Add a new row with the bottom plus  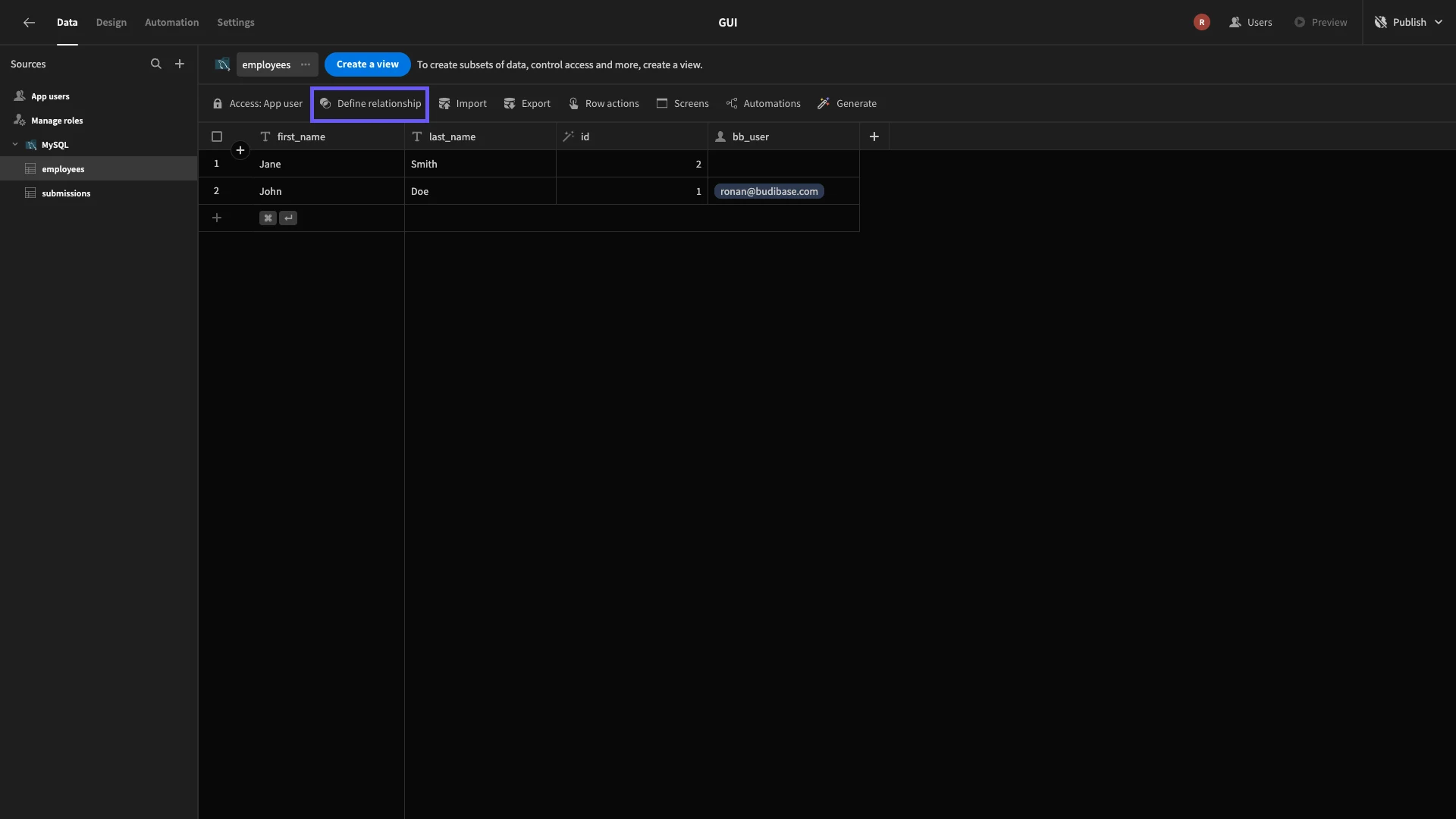tap(217, 218)
